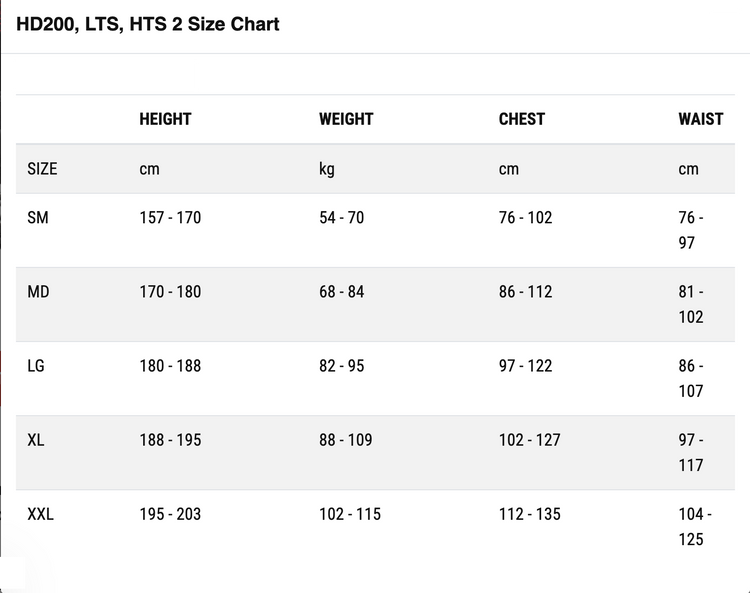
Task: Click weight value 102 - 115
Action: click(x=350, y=514)
